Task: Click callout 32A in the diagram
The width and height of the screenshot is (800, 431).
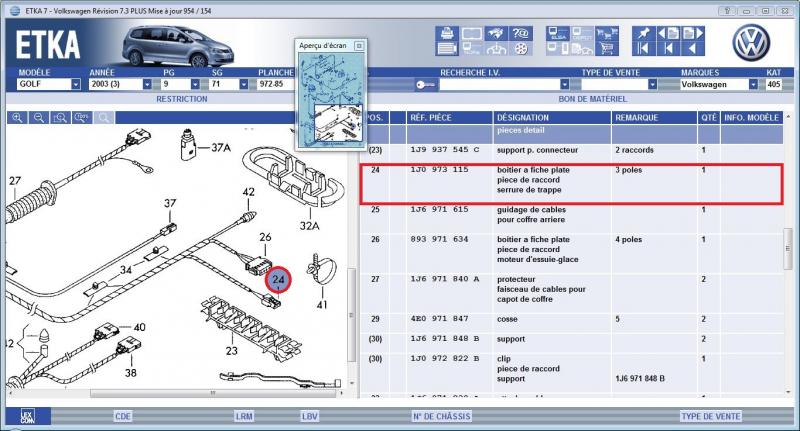Action: (309, 225)
